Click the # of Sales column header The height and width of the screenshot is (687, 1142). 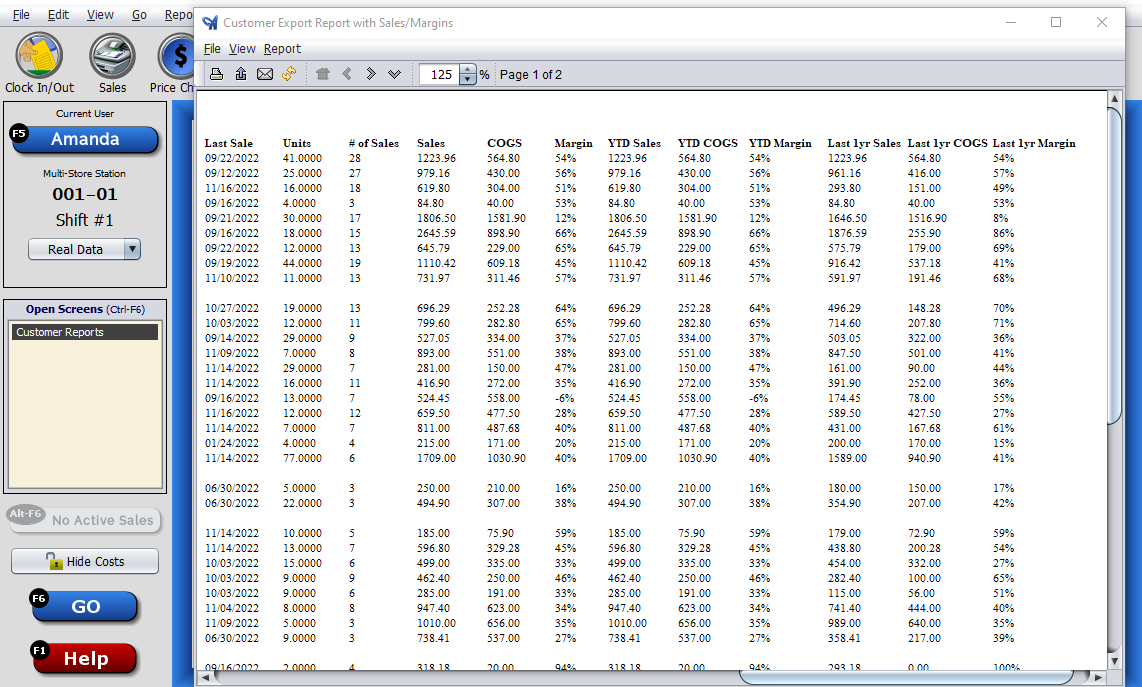click(x=374, y=144)
